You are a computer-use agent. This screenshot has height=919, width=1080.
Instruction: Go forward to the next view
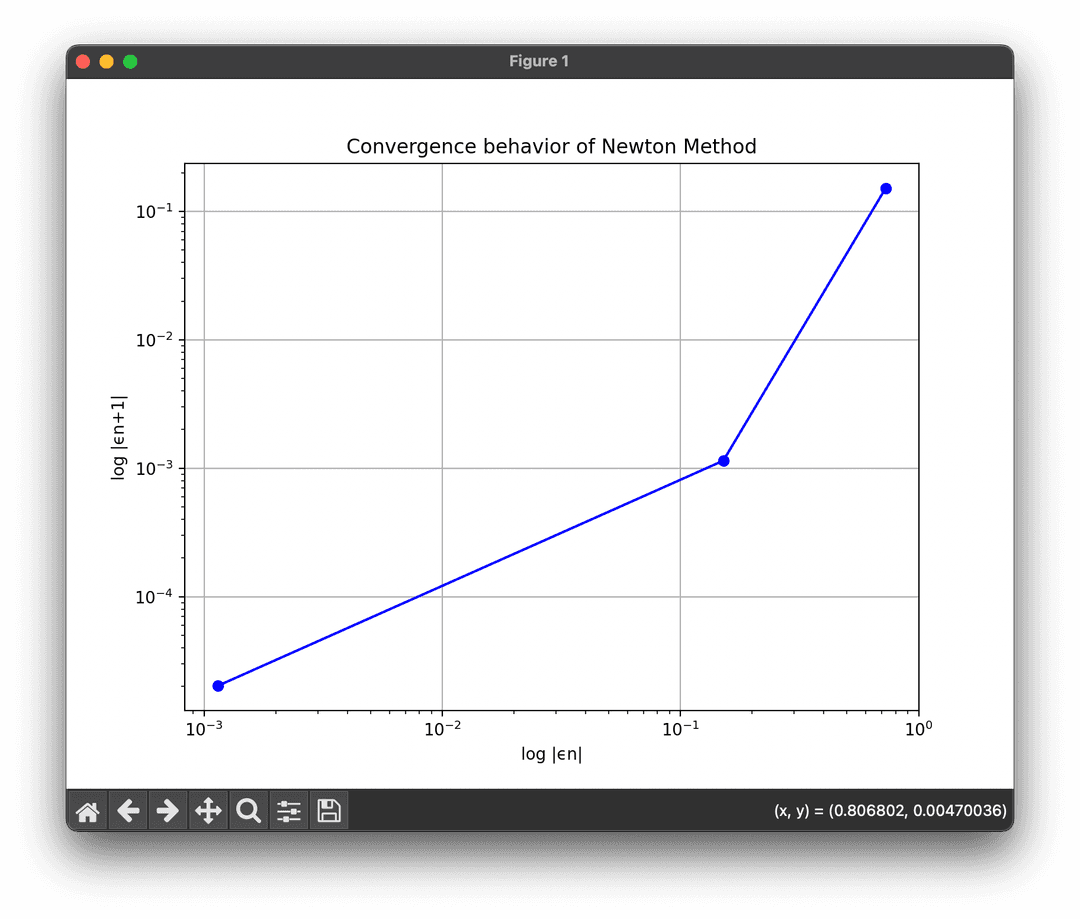(x=168, y=810)
